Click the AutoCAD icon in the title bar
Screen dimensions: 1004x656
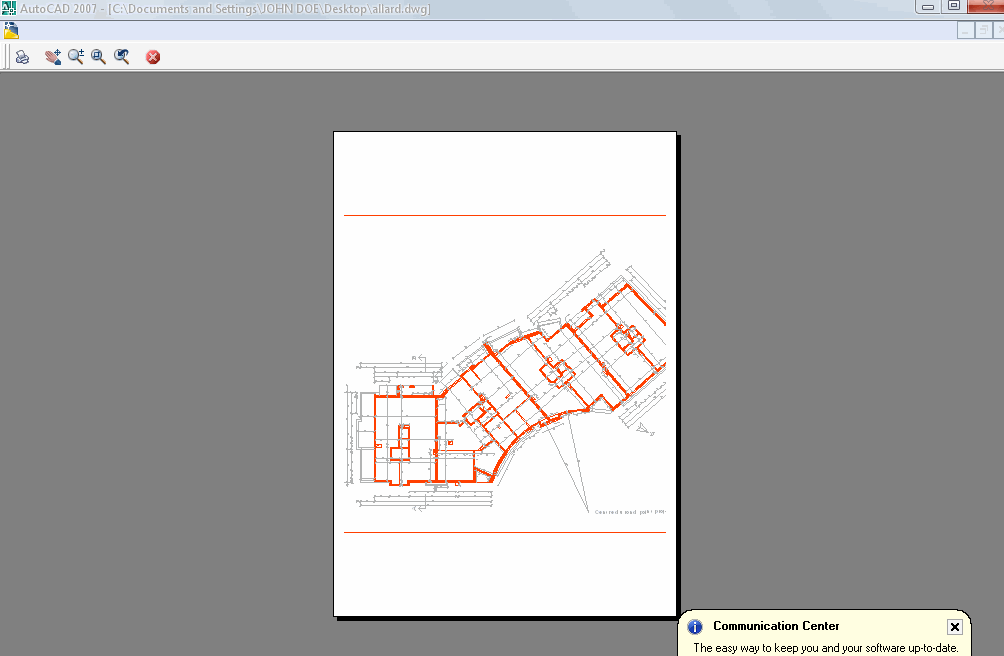8,7
